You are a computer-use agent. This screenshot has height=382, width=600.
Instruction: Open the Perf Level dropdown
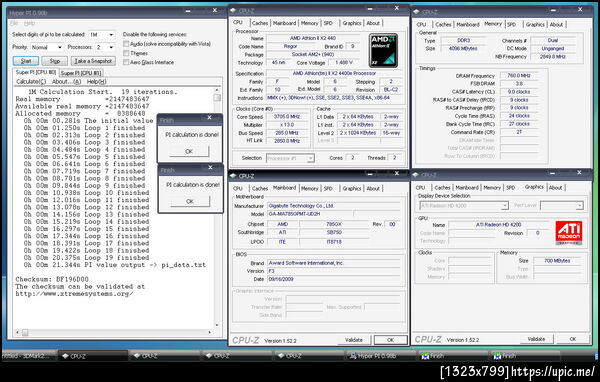pyautogui.click(x=562, y=206)
